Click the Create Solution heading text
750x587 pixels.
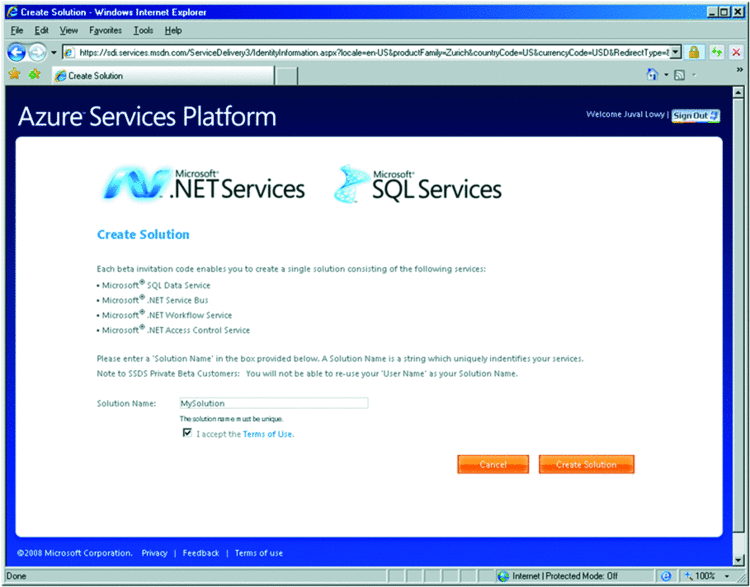[143, 234]
